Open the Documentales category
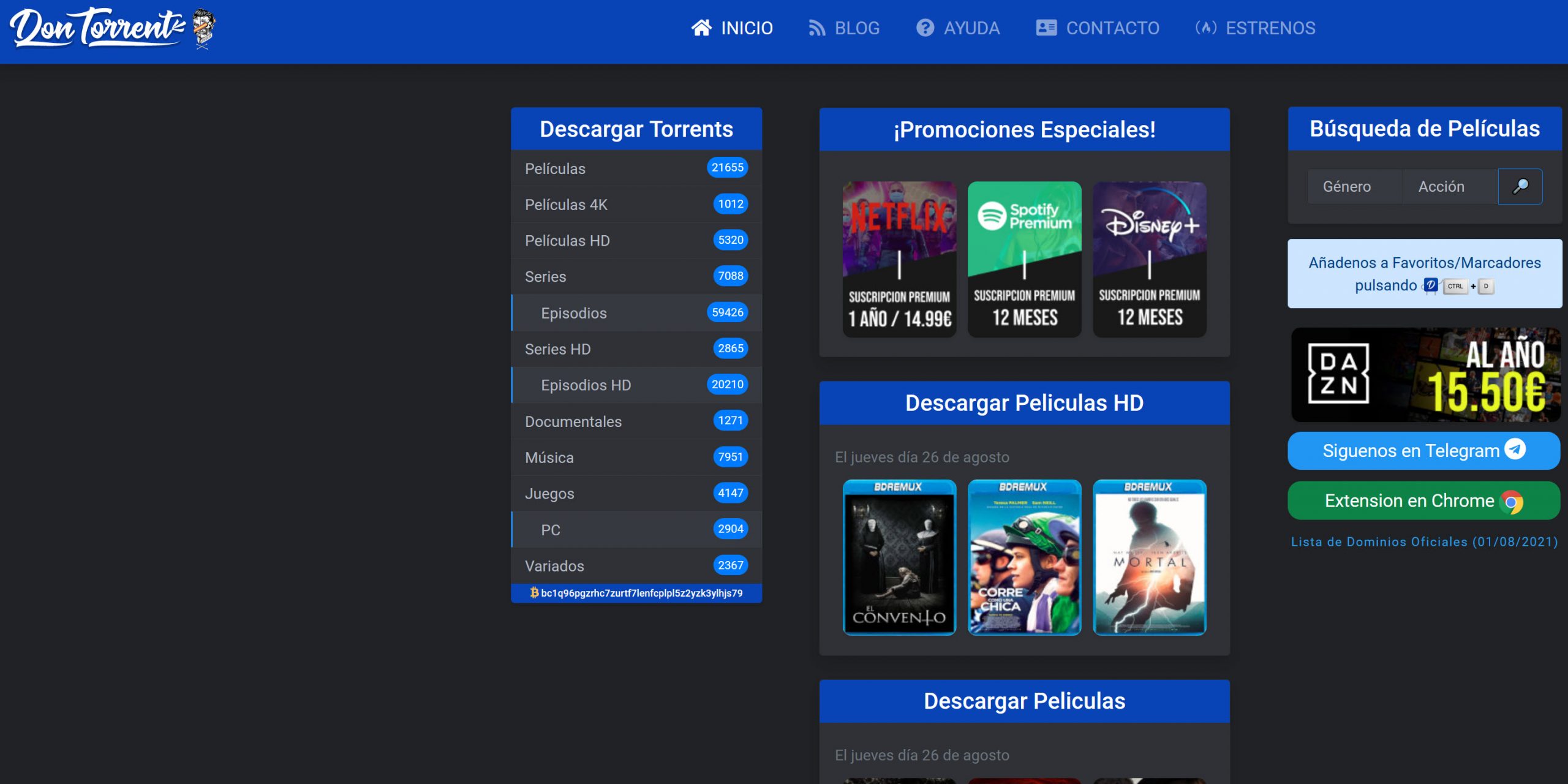 (x=636, y=421)
